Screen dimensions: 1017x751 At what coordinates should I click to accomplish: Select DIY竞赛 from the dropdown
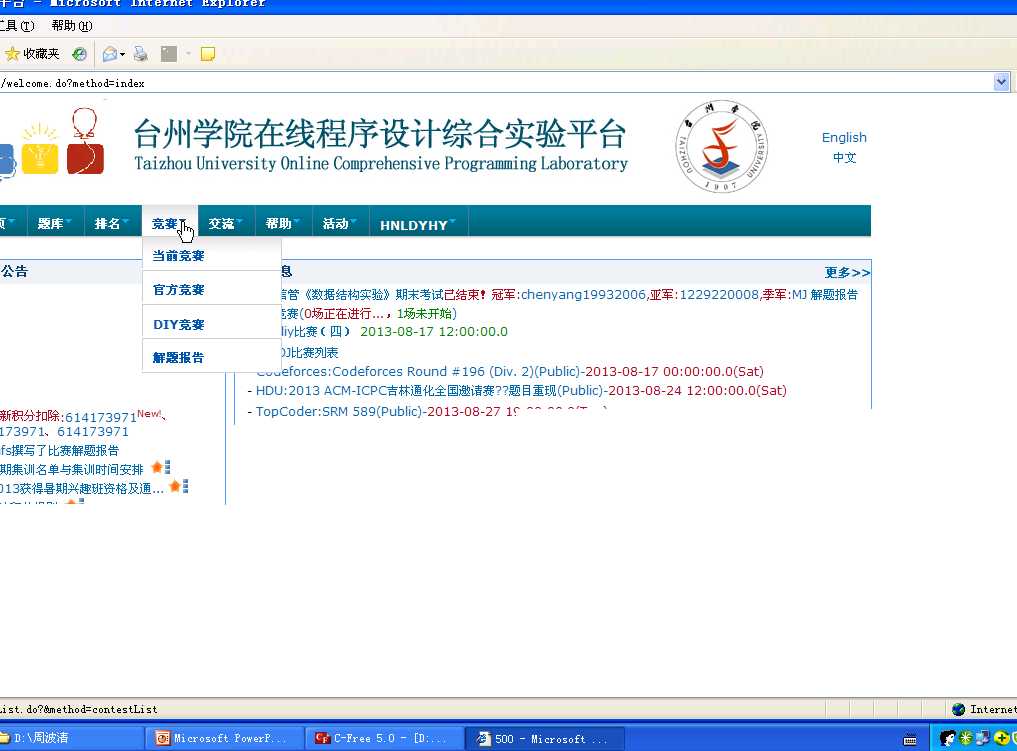point(211,324)
